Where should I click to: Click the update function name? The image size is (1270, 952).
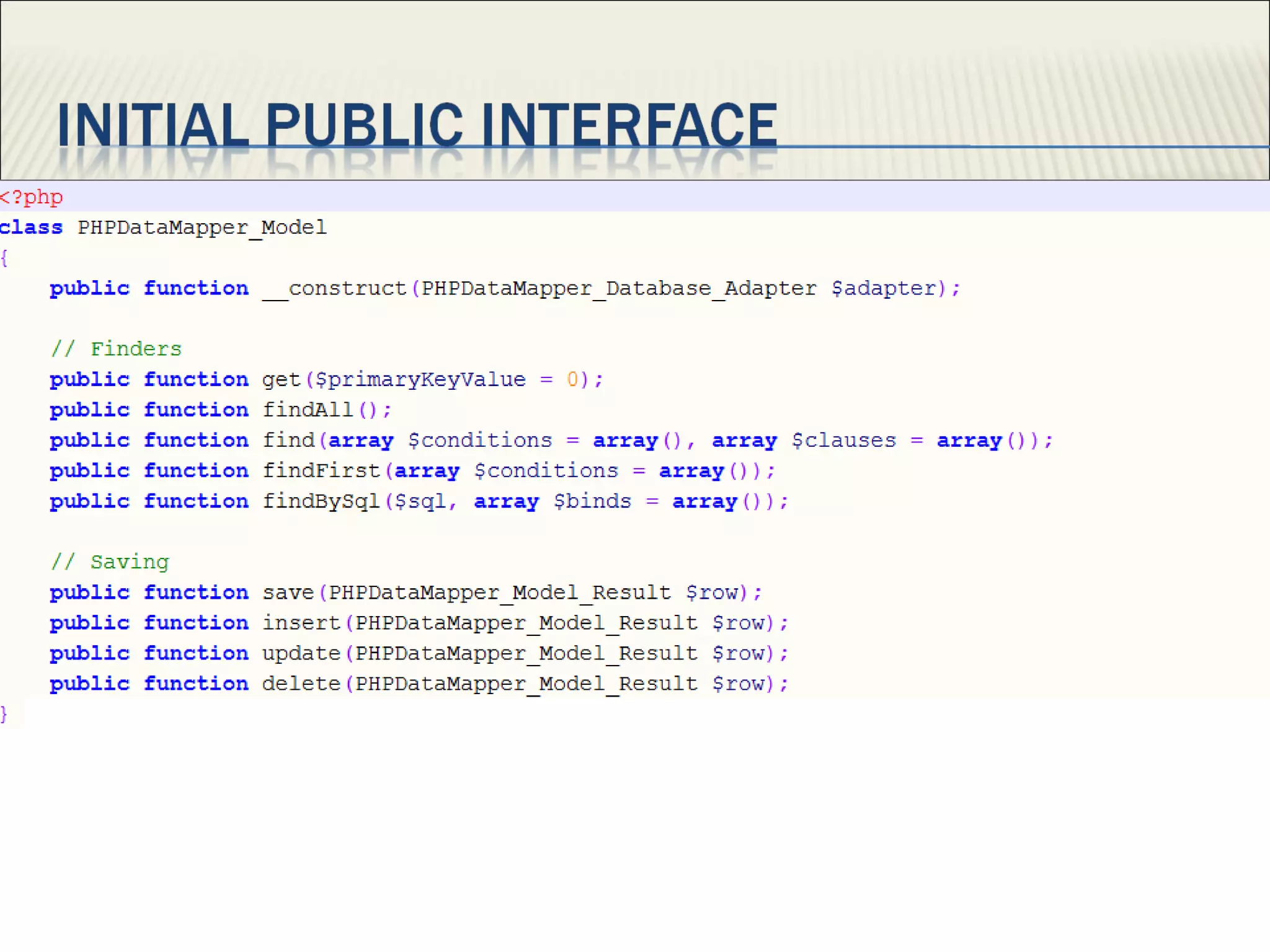click(x=301, y=654)
